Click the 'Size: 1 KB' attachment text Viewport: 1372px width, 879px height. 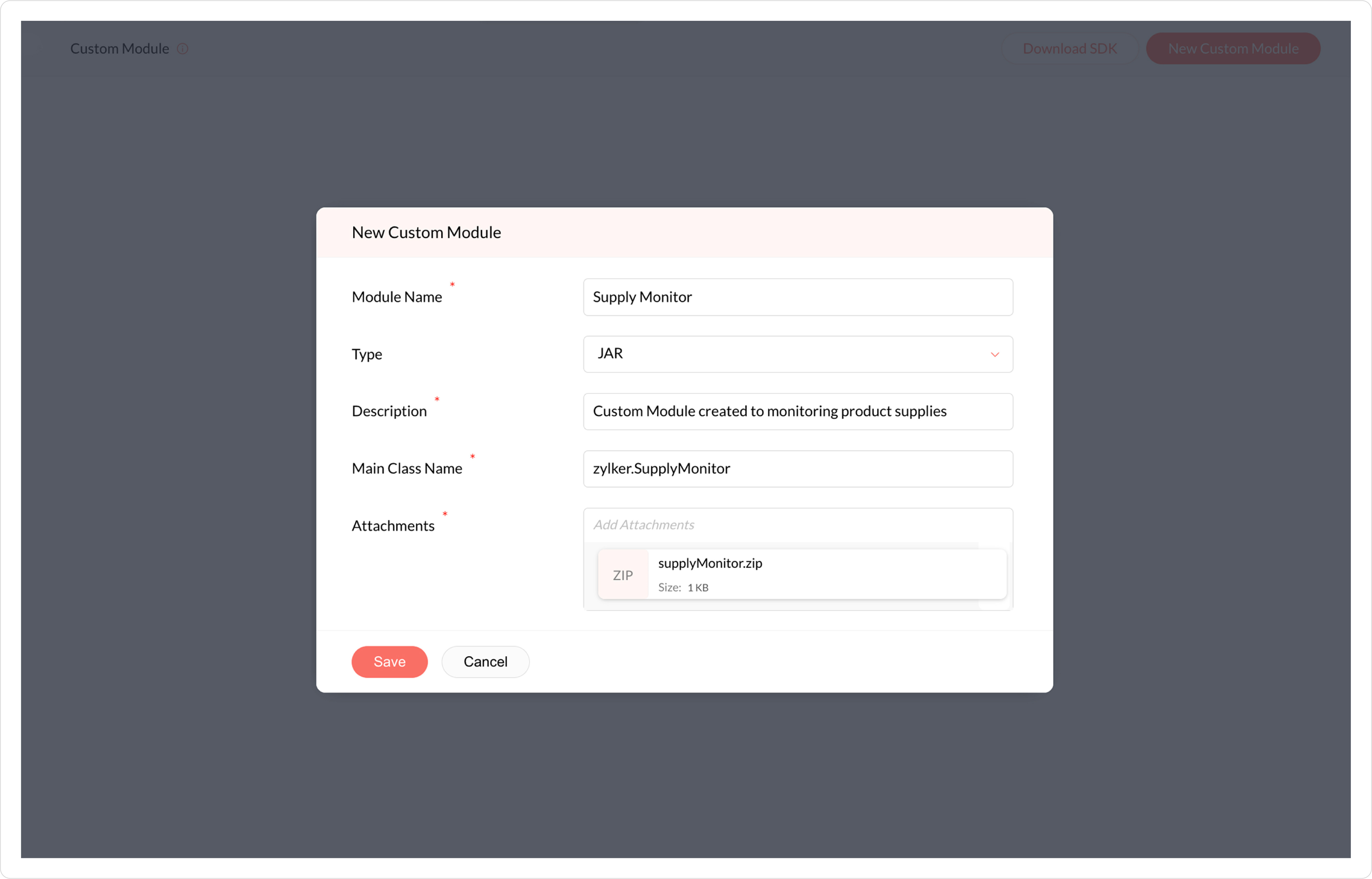pos(683,588)
